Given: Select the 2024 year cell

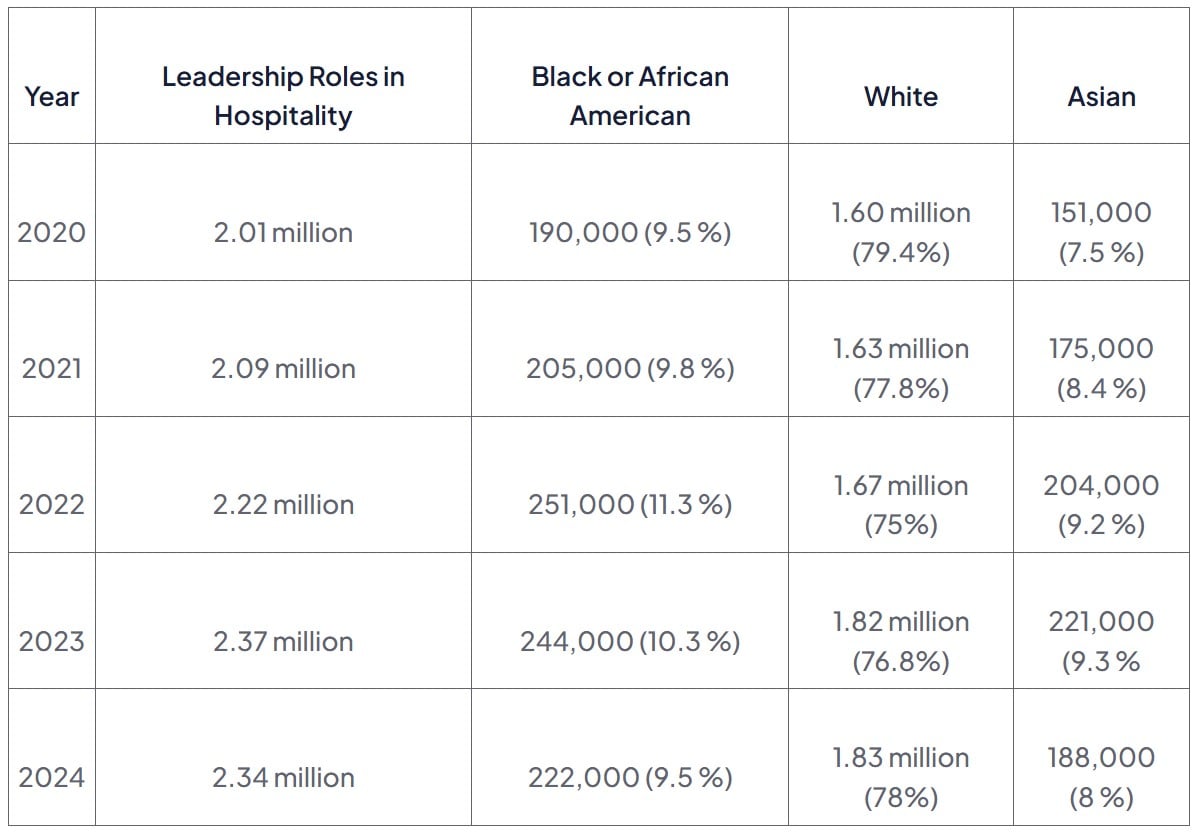Looking at the screenshot, I should point(52,777).
